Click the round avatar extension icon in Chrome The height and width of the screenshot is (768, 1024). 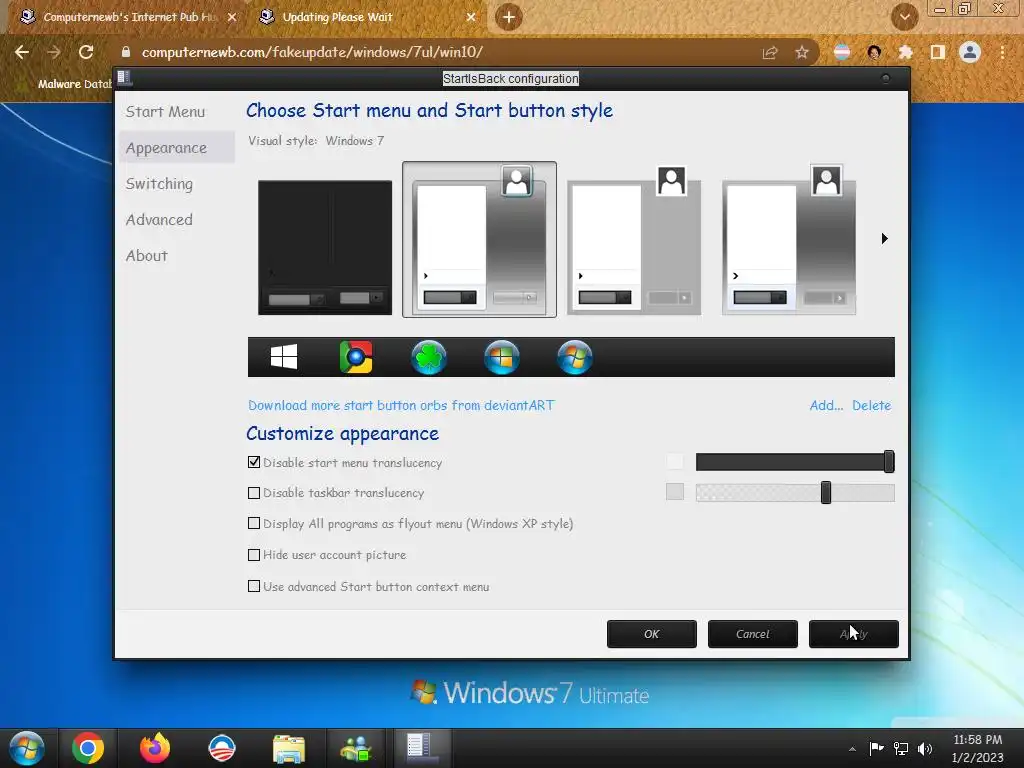point(874,52)
